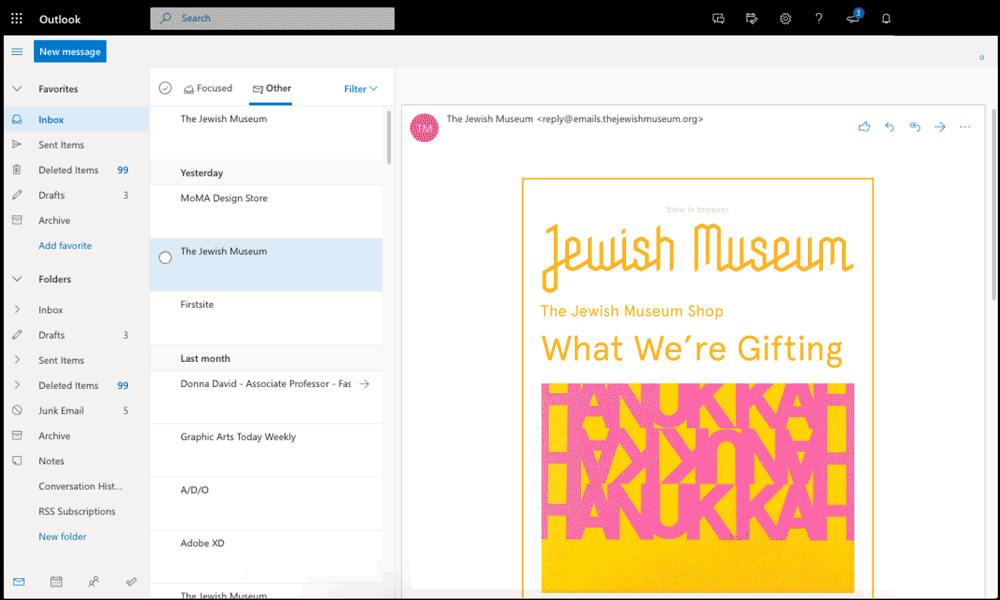Viewport: 1000px width, 600px height.
Task: Click the Add favorite link
Action: click(65, 246)
